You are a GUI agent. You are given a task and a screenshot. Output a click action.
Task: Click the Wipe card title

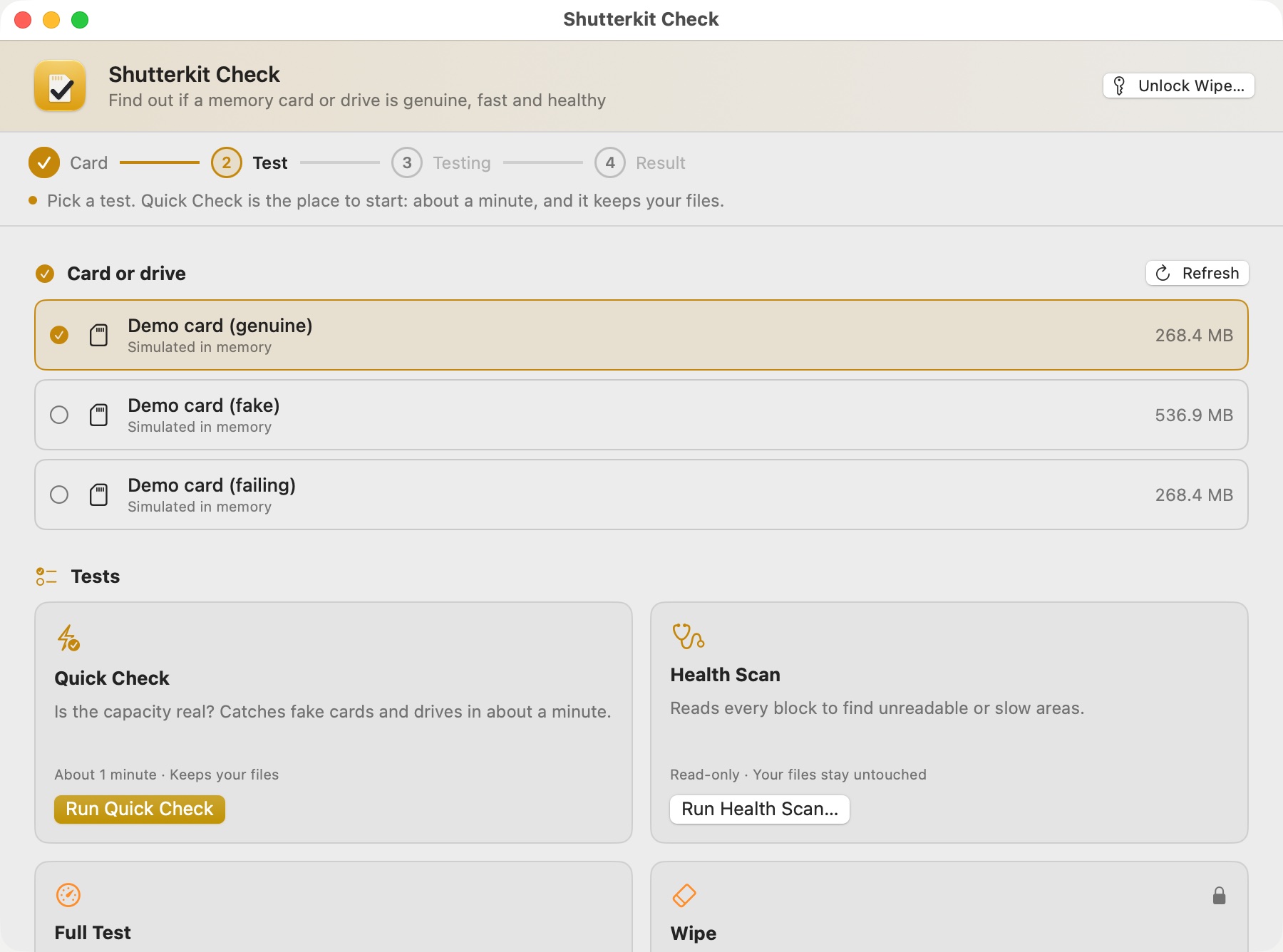coord(694,933)
